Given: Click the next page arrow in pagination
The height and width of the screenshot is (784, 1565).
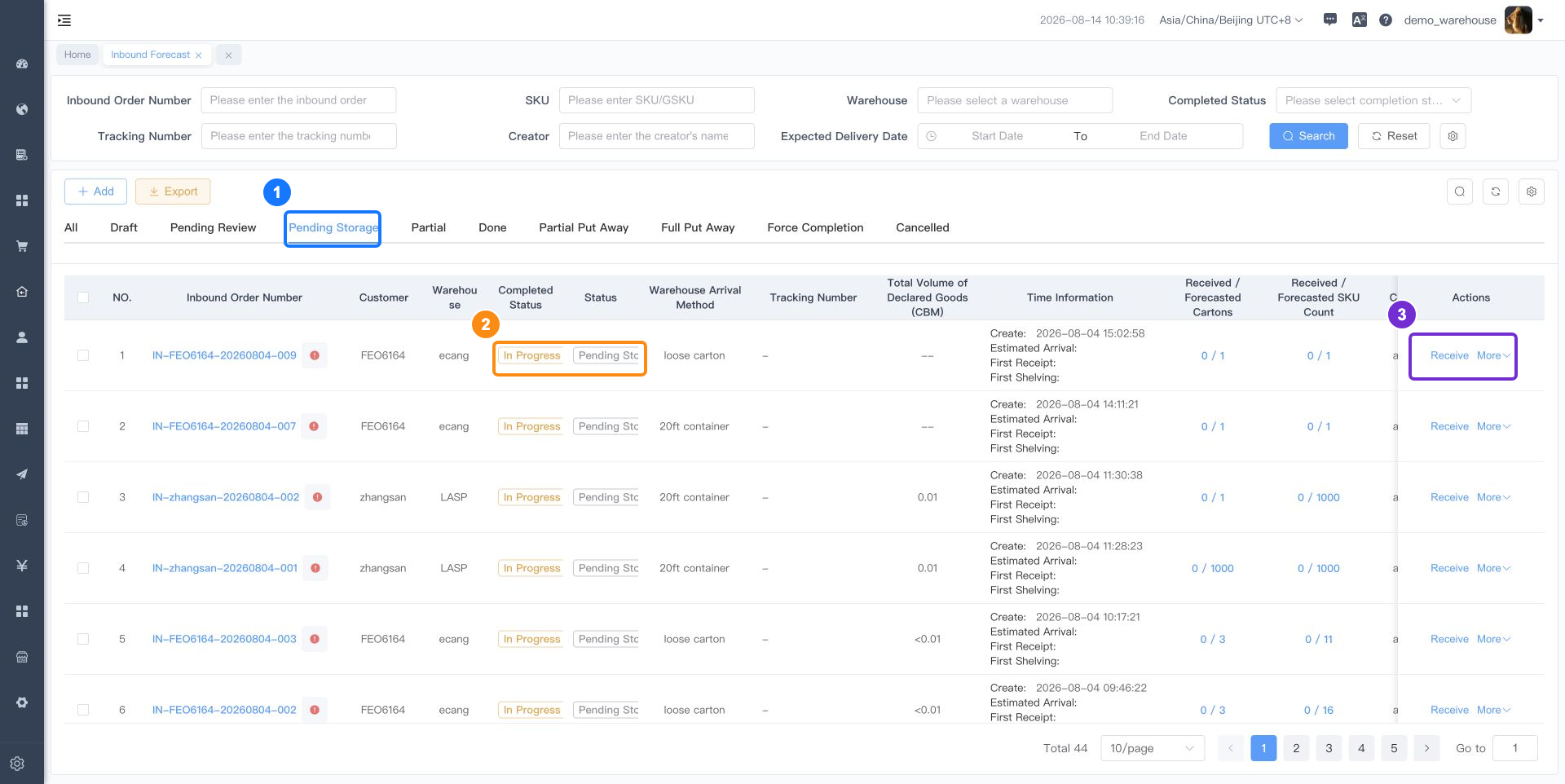Looking at the screenshot, I should pos(1426,748).
